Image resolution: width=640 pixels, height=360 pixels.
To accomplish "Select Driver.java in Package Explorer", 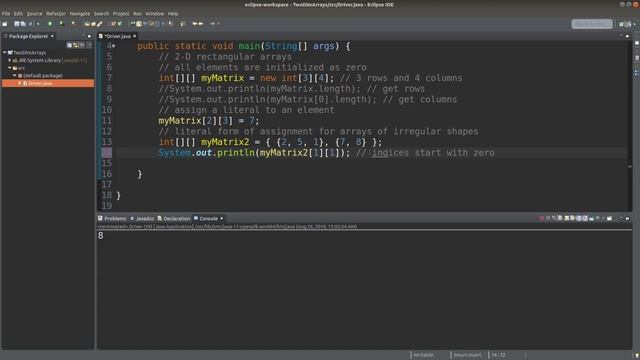I will (48, 83).
